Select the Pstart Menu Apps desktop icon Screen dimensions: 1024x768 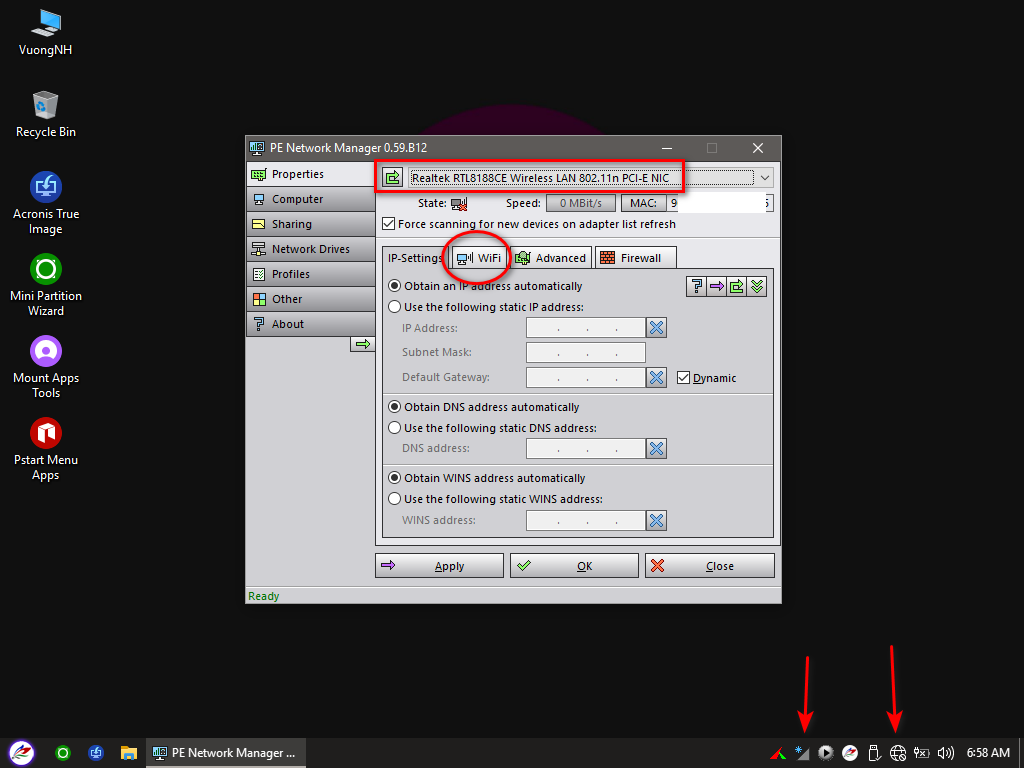pyautogui.click(x=46, y=450)
